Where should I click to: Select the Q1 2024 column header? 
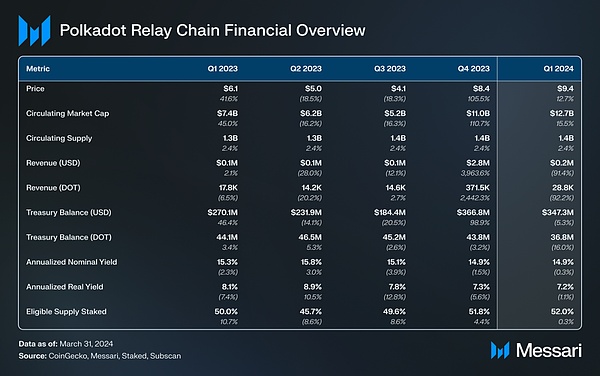[558, 69]
